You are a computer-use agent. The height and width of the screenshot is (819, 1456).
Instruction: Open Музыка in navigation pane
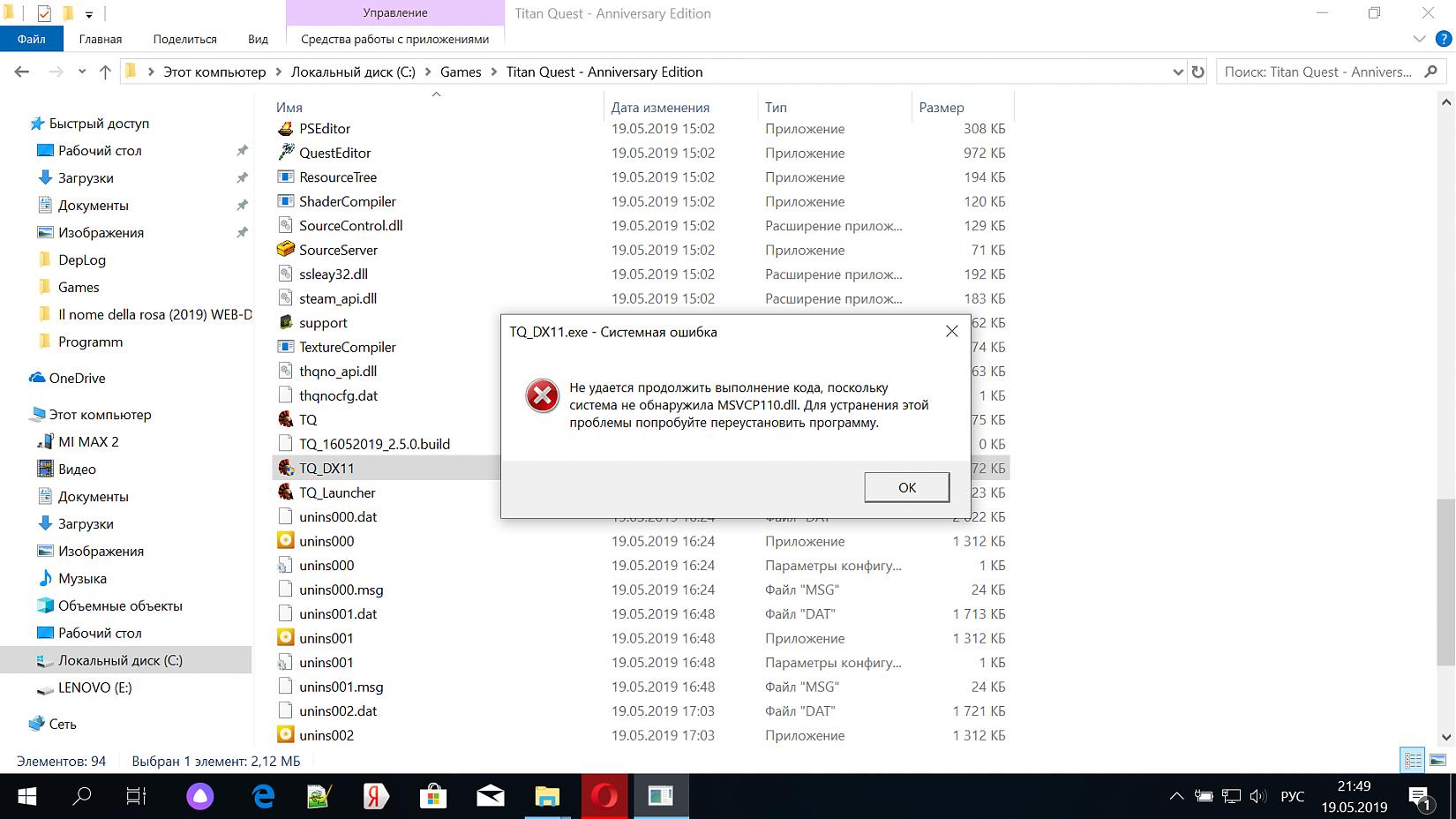[82, 579]
